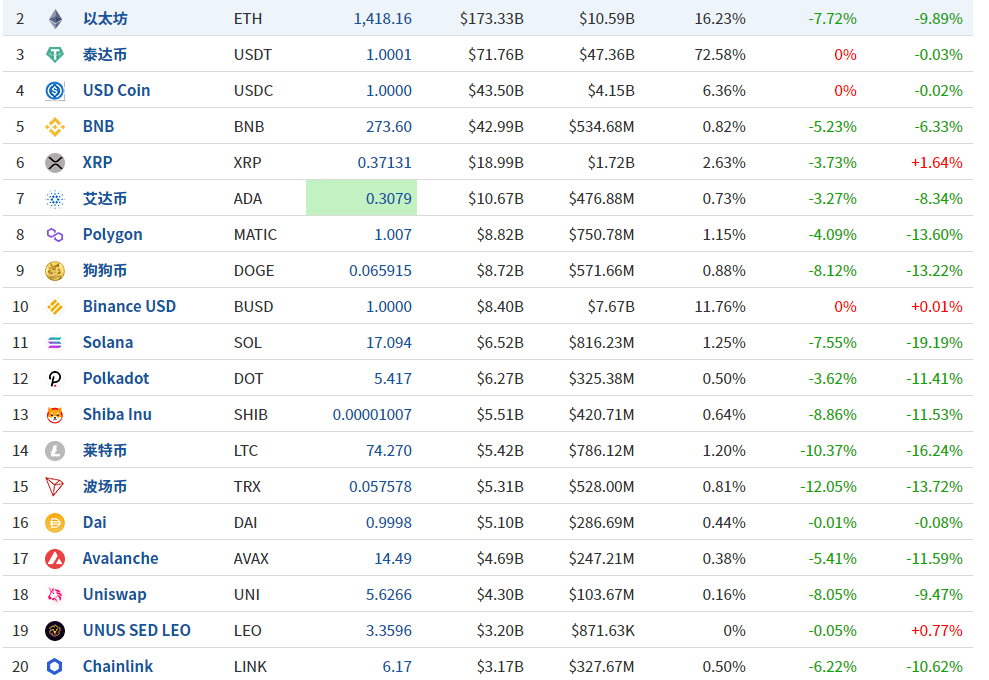Open the UNUS SED LEO link
989x680 pixels.
(136, 630)
